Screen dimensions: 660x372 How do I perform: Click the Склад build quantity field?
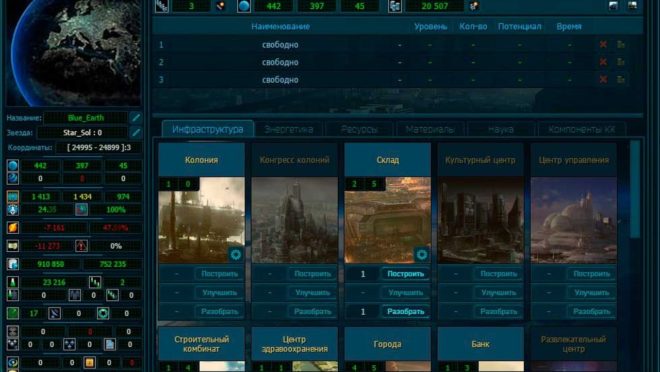click(363, 274)
